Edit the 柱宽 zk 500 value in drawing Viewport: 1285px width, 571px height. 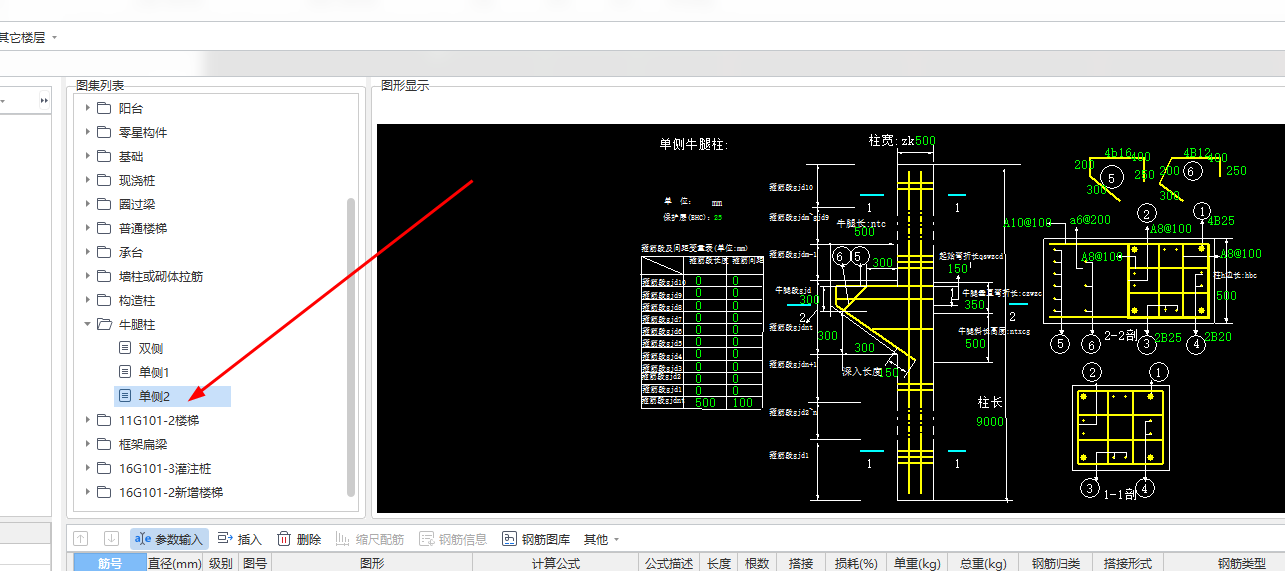click(925, 141)
